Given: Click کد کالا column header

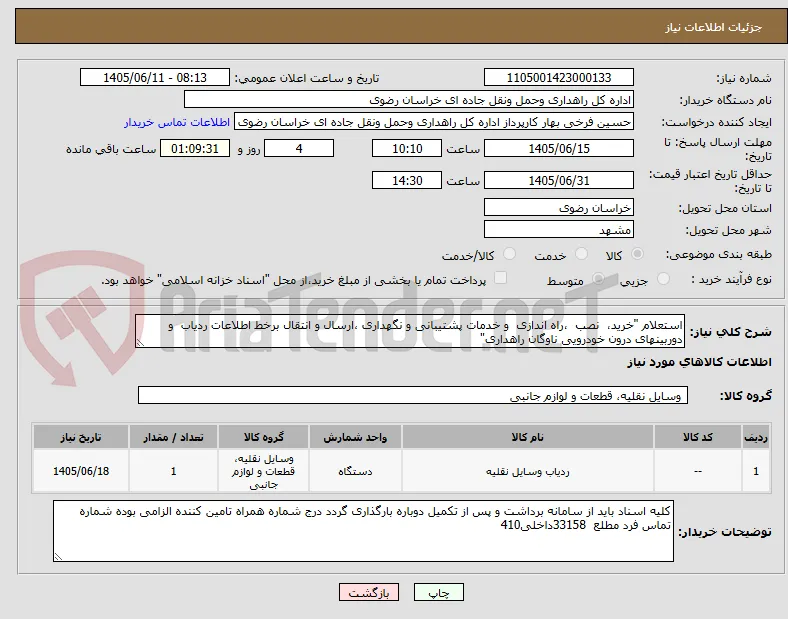Looking at the screenshot, I should click(698, 437).
